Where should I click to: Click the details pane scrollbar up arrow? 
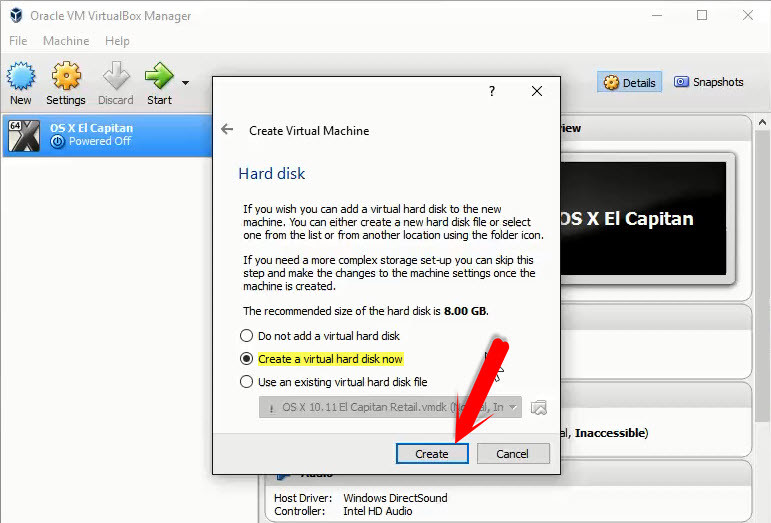(763, 122)
